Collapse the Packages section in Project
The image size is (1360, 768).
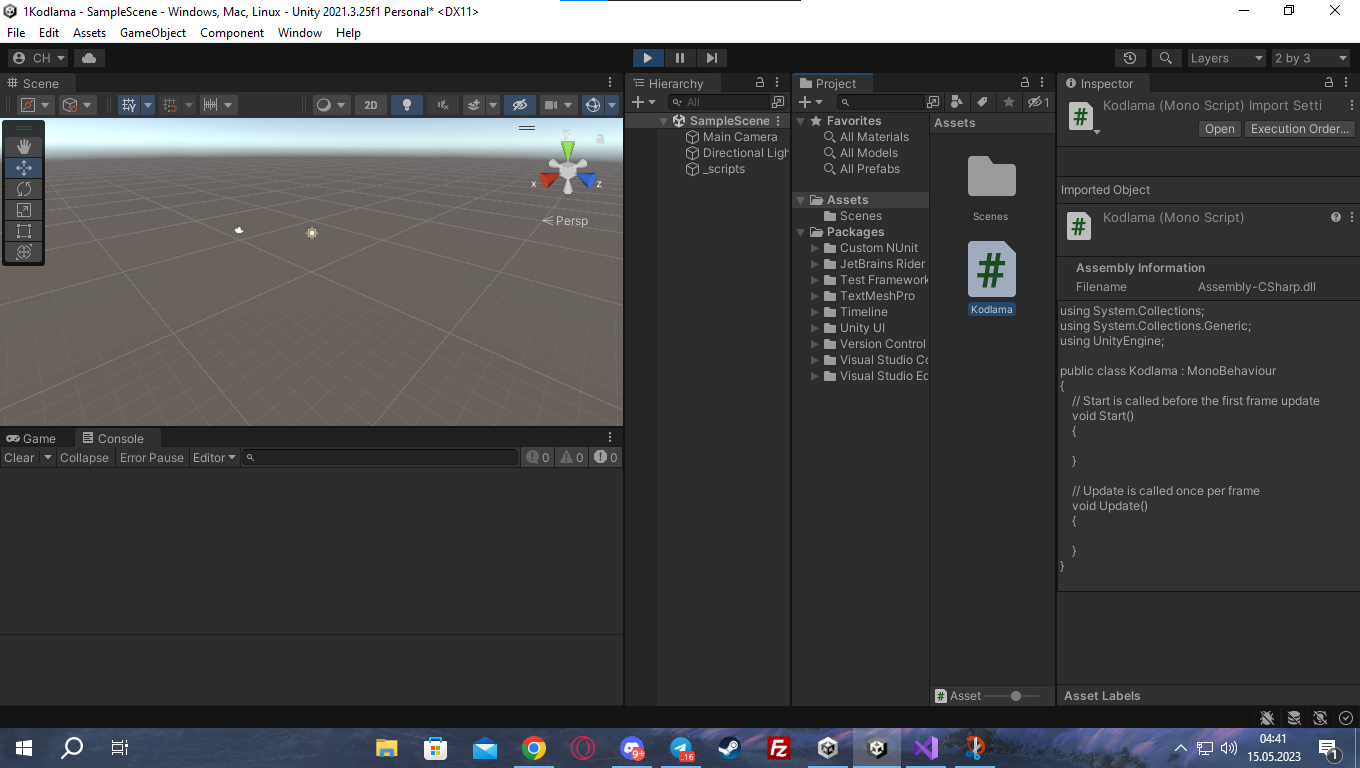[801, 232]
